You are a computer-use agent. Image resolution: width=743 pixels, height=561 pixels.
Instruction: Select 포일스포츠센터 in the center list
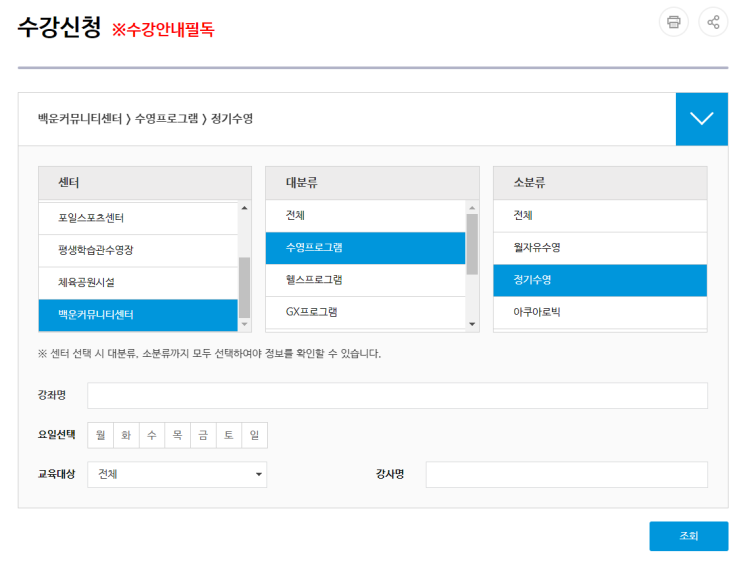[x=138, y=218]
